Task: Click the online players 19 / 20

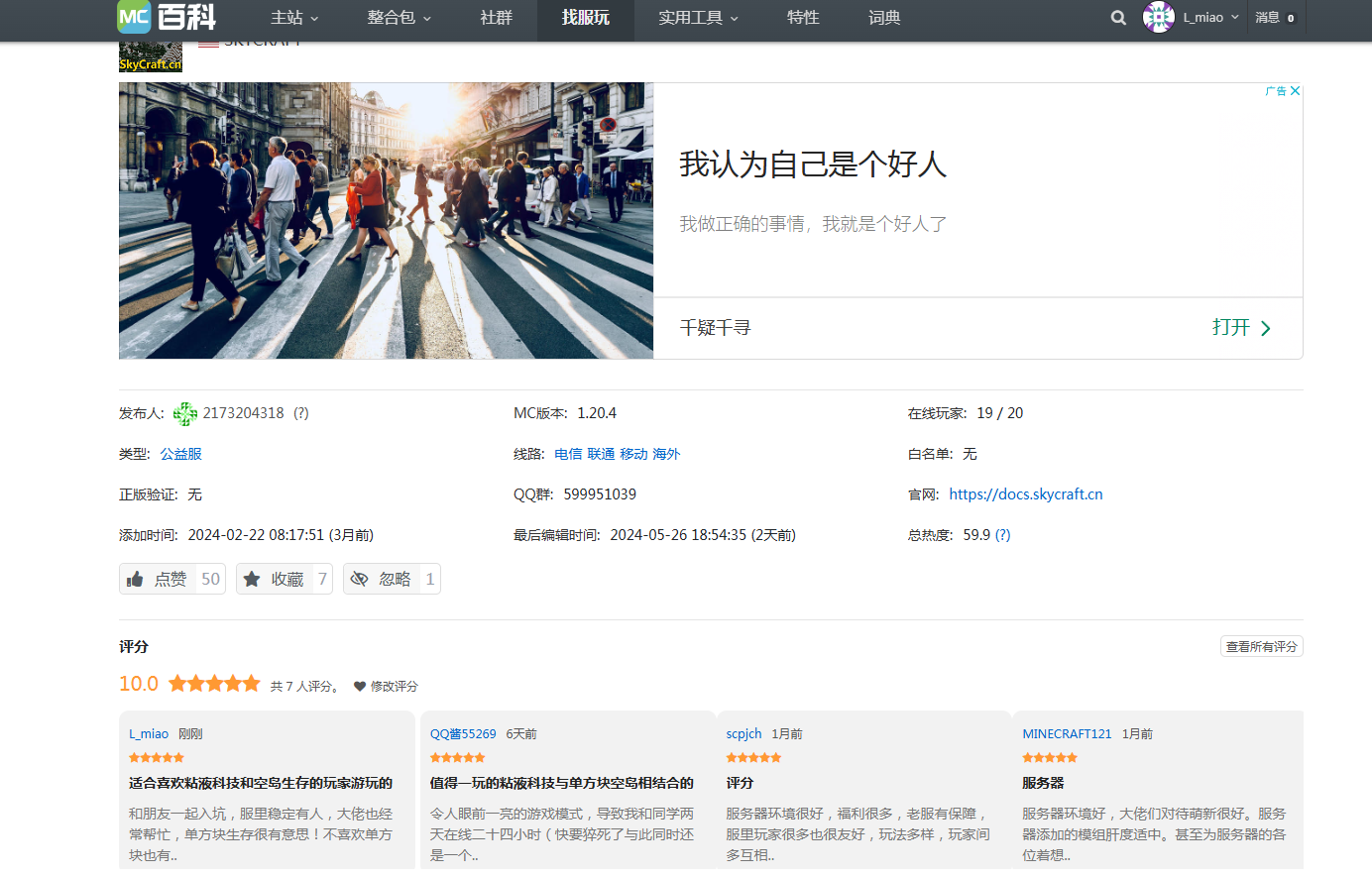Action: (1000, 413)
